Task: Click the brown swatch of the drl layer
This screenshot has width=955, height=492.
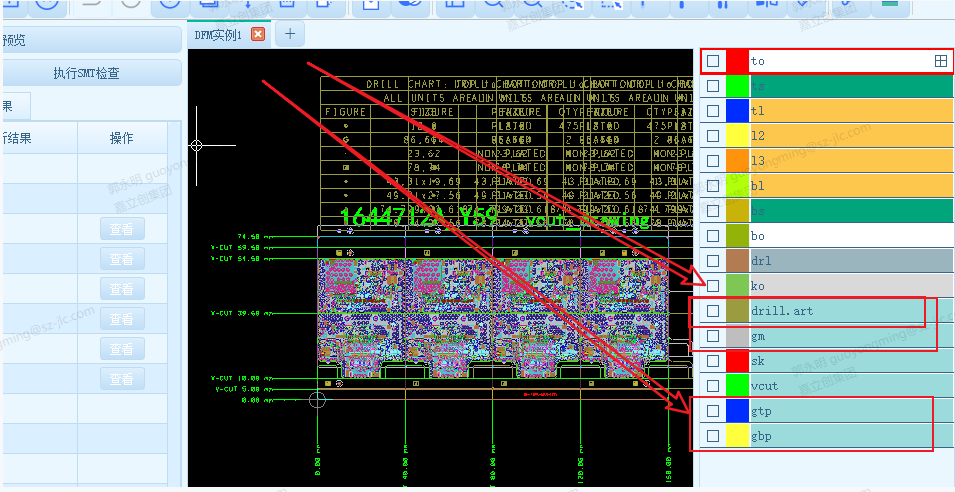Action: pyautogui.click(x=737, y=261)
